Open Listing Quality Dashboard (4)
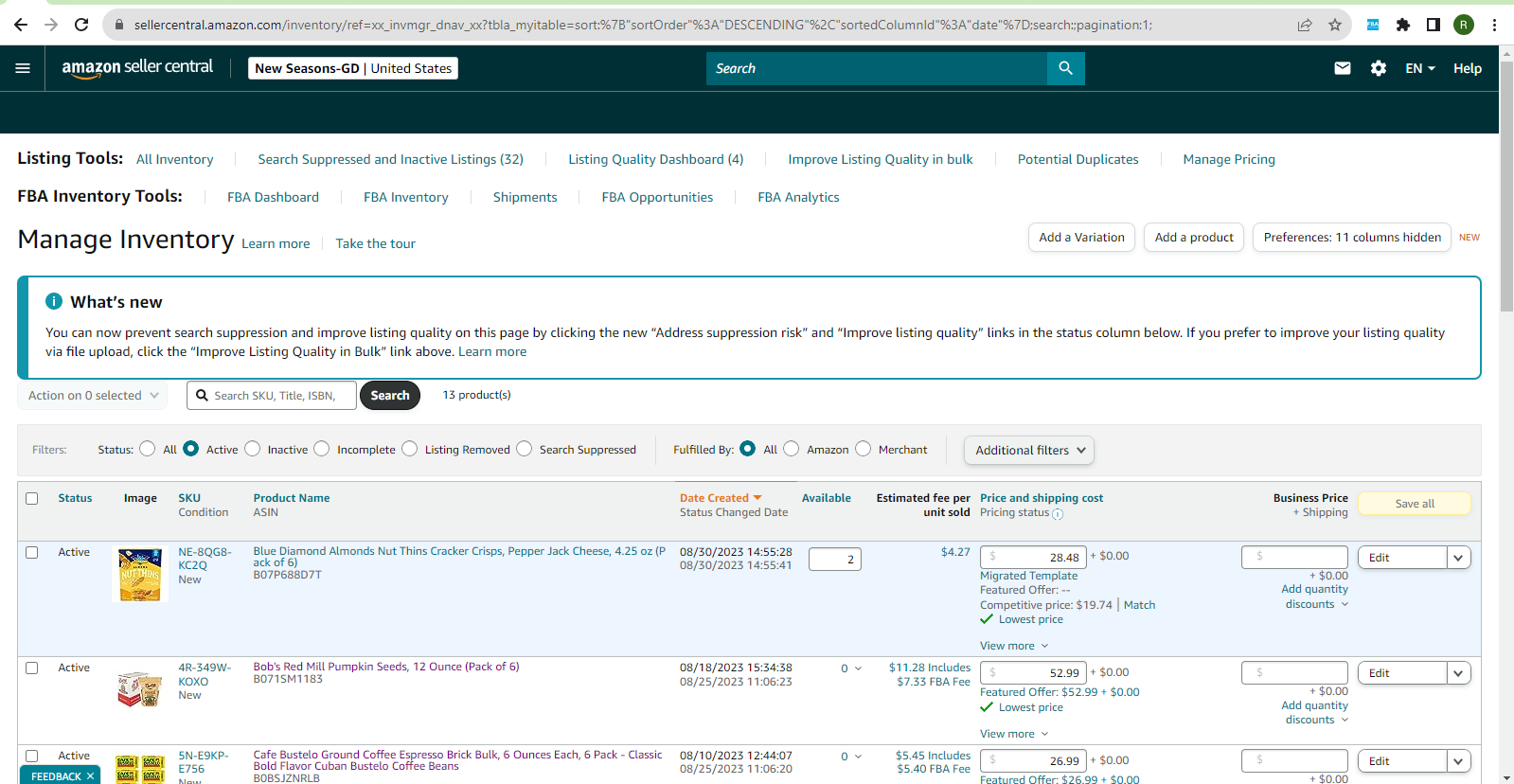Viewport: 1514px width, 784px height. coord(656,159)
